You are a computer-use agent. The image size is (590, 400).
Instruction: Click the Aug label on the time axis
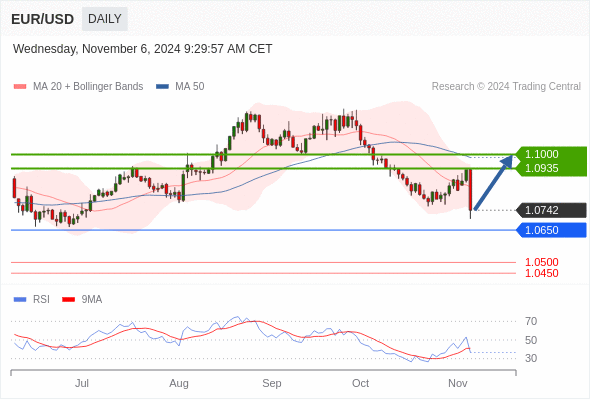[x=179, y=383]
